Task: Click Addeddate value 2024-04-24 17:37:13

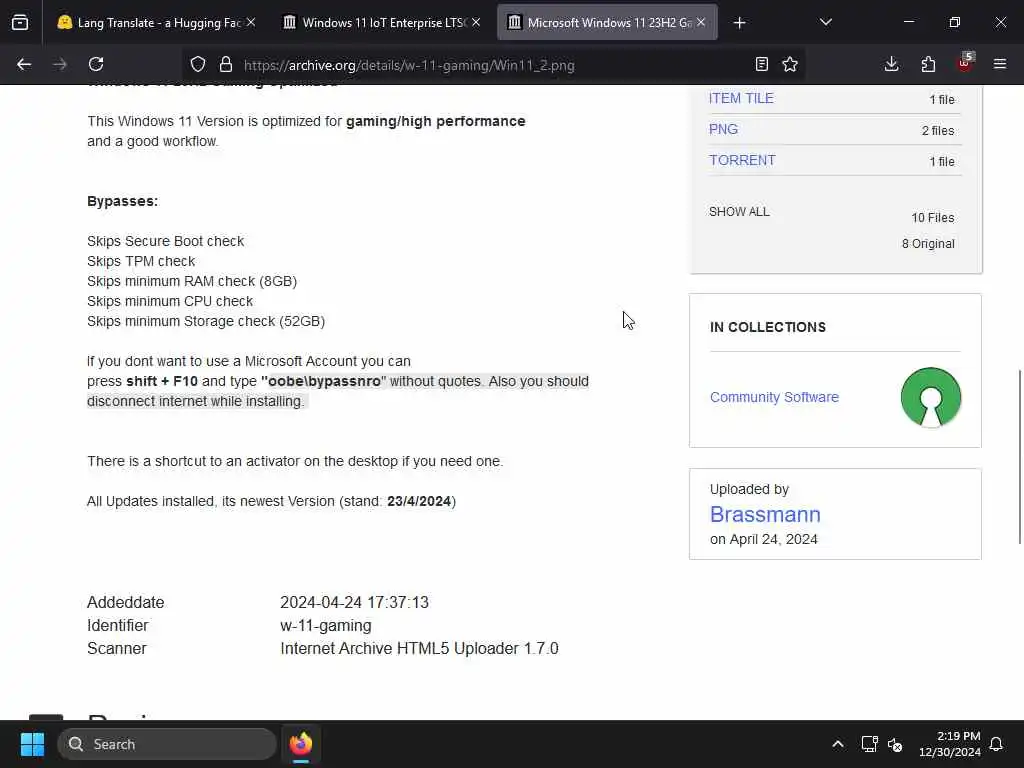Action: coord(355,602)
